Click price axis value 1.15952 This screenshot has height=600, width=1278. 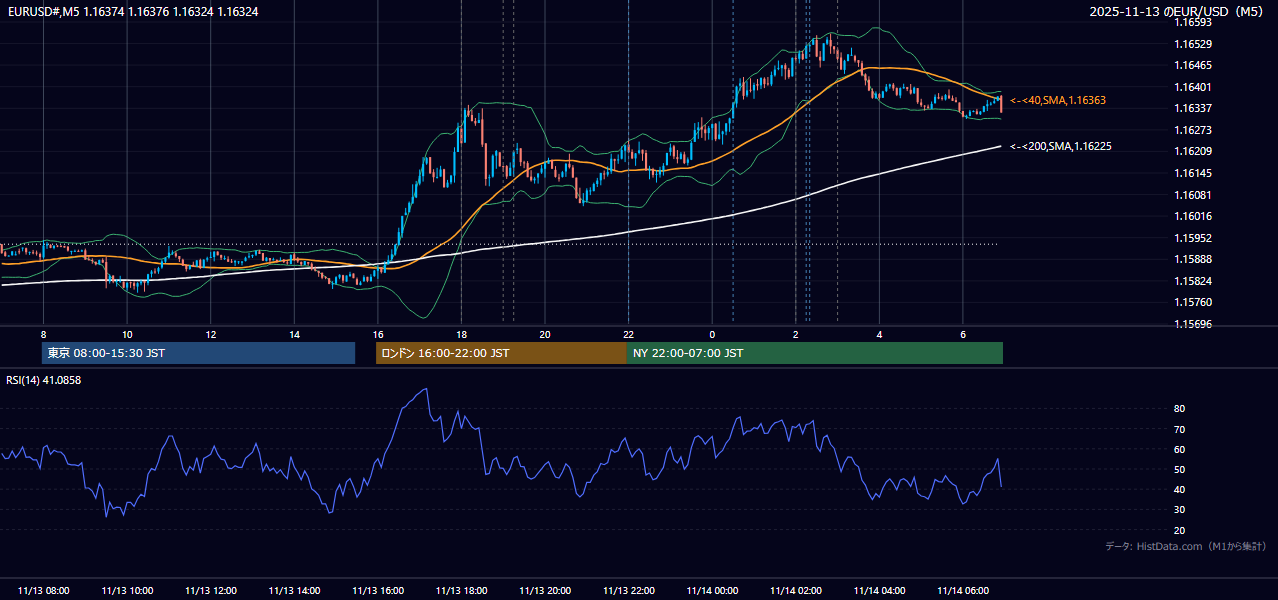tap(1193, 239)
